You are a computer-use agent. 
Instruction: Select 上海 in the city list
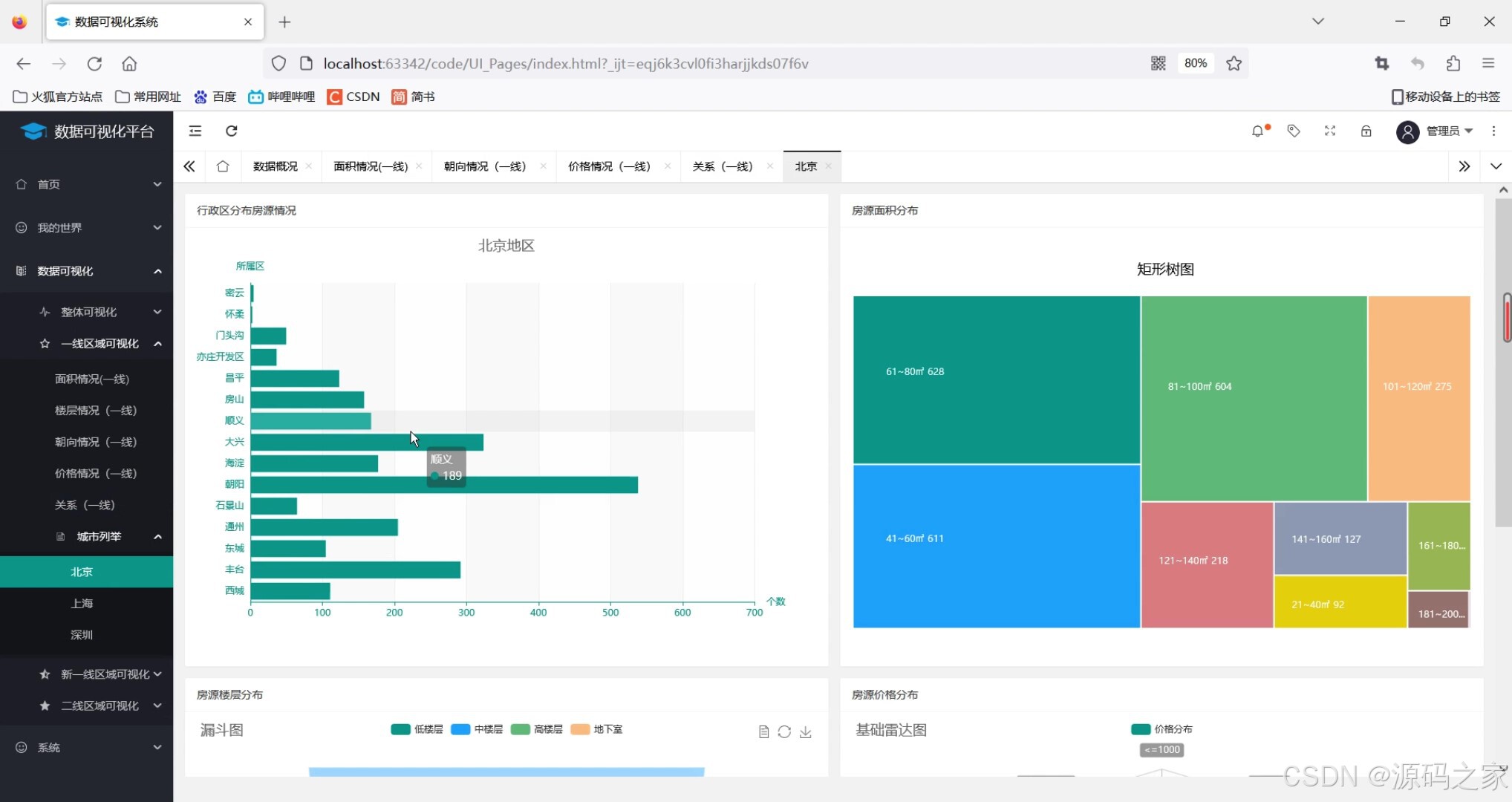82,603
